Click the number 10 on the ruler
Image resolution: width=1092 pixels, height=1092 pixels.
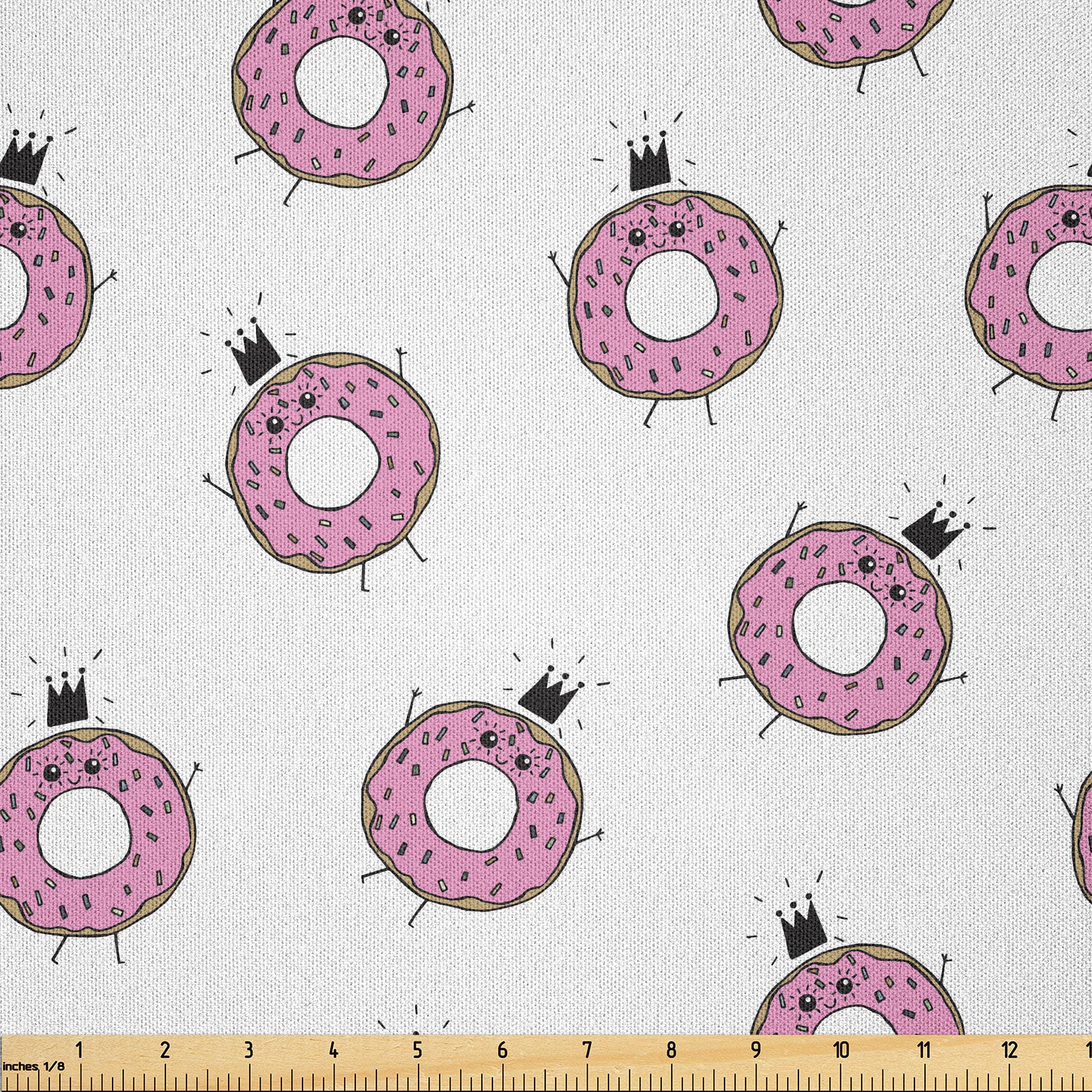[841, 1050]
